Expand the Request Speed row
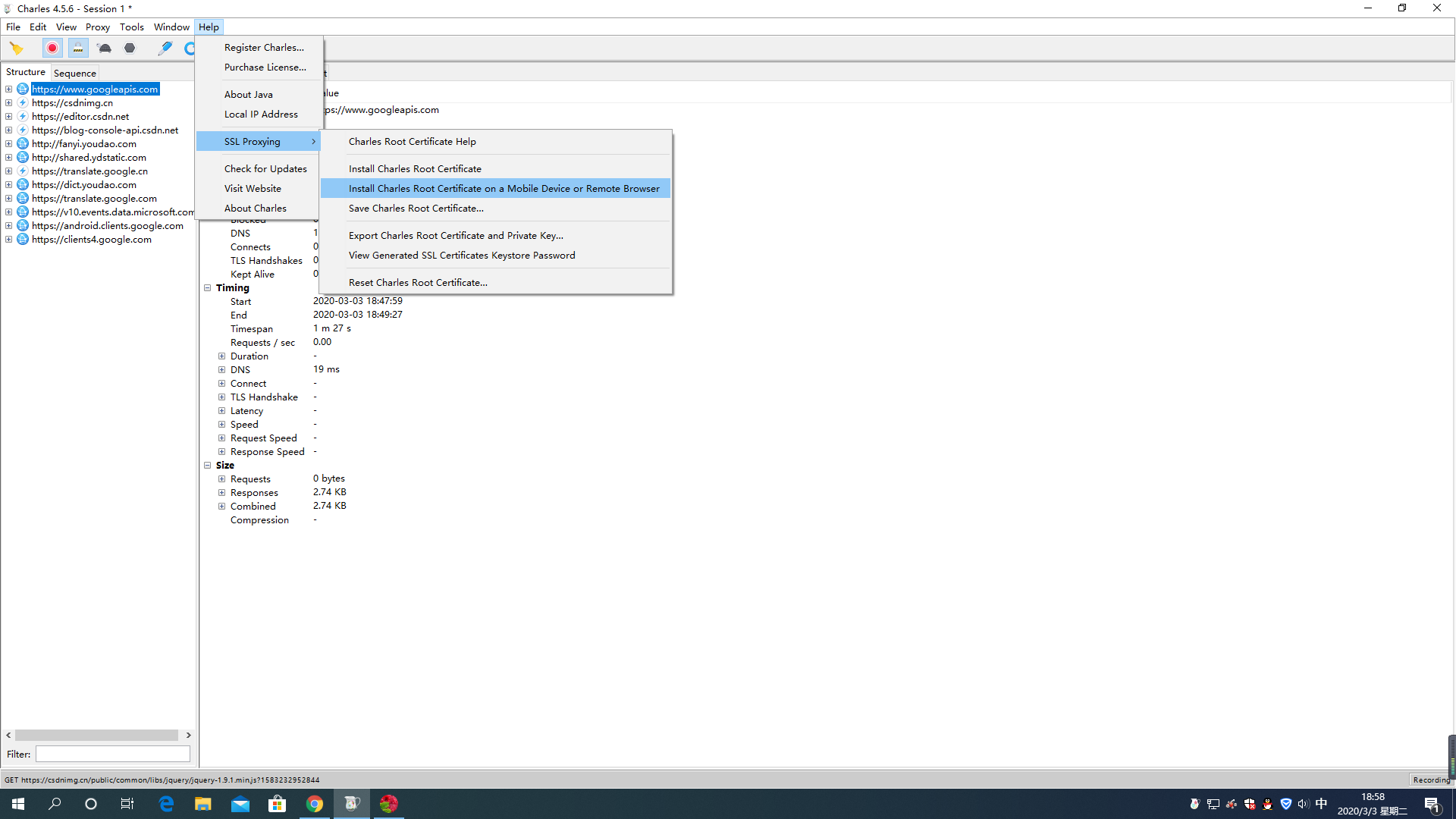The width and height of the screenshot is (1456, 819). pyautogui.click(x=222, y=438)
